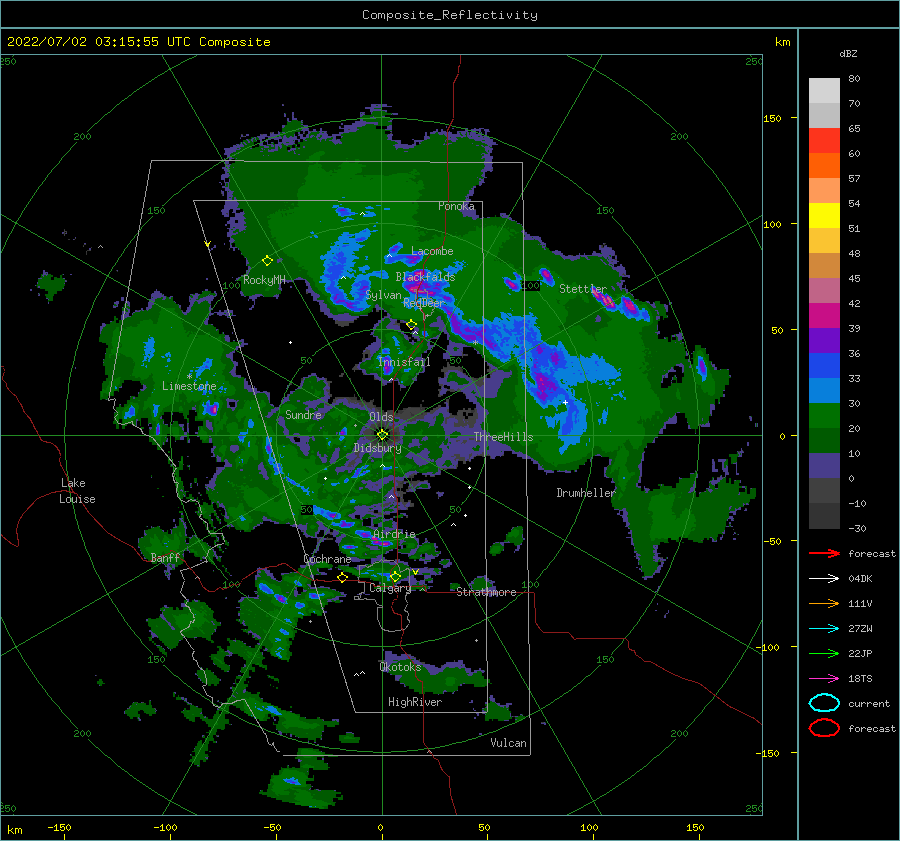Select the Drumheller city label
900x841 pixels.
click(585, 493)
